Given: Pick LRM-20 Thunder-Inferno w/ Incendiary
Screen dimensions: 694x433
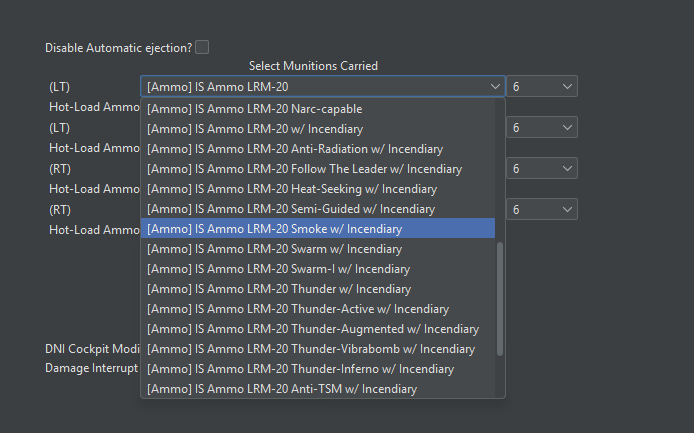Looking at the screenshot, I should pyautogui.click(x=300, y=369).
